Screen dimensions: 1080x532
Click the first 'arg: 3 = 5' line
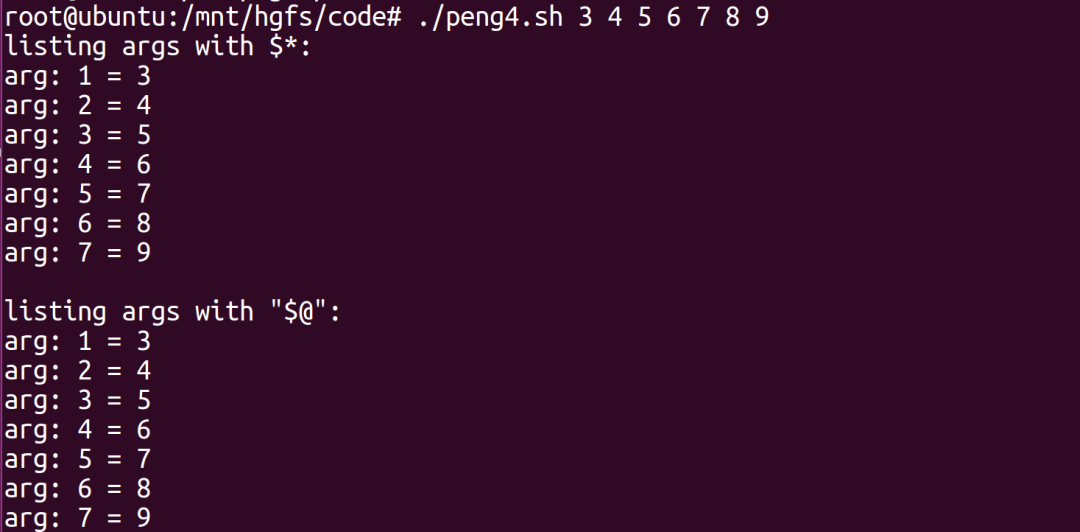[x=77, y=135]
